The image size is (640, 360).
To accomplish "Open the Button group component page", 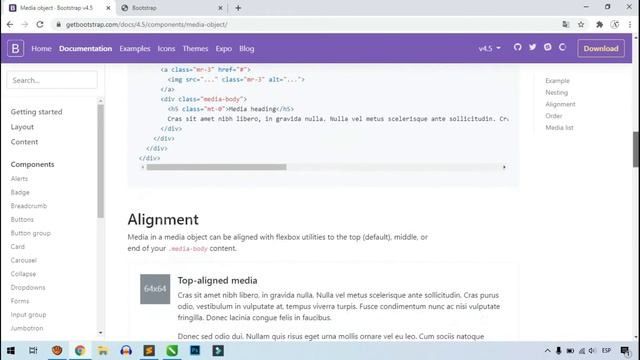I will 31,233.
